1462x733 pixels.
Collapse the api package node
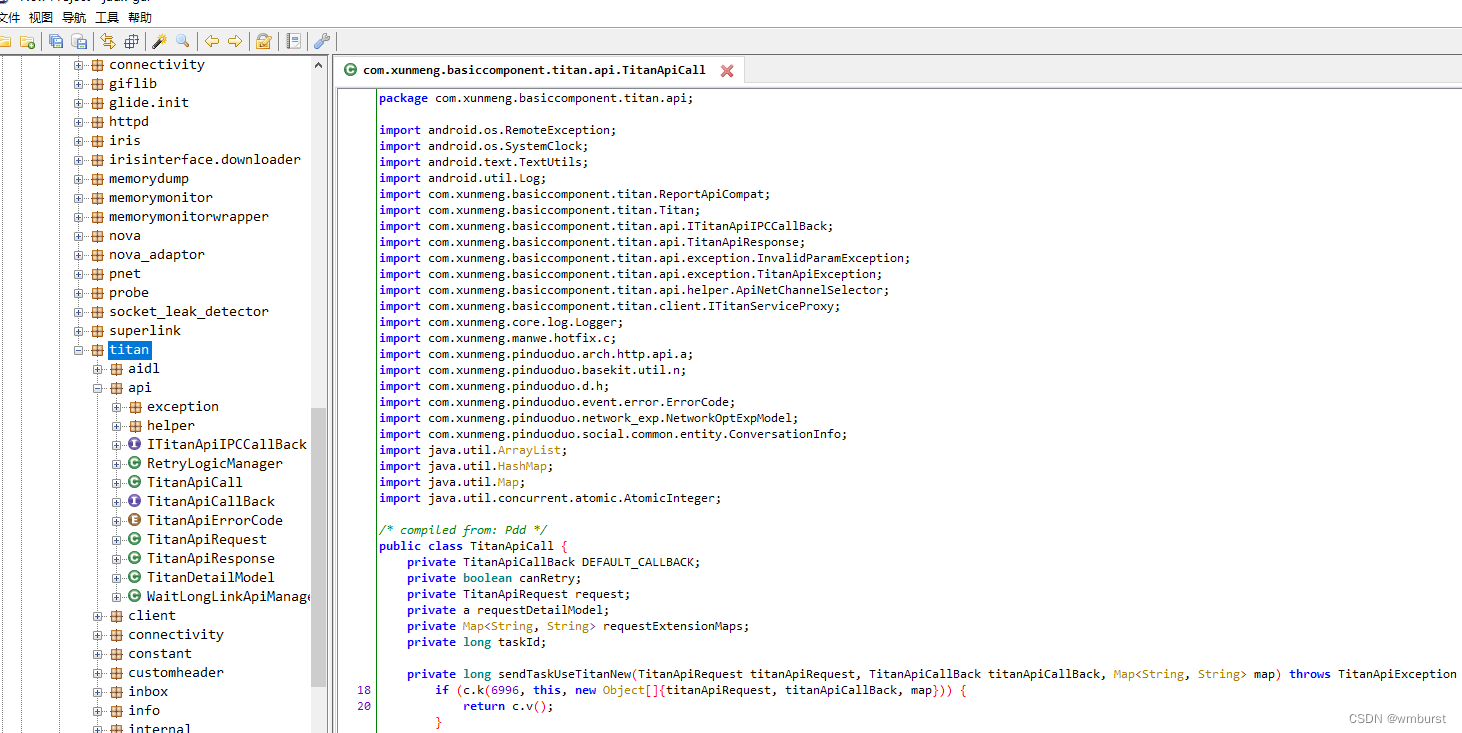click(98, 388)
